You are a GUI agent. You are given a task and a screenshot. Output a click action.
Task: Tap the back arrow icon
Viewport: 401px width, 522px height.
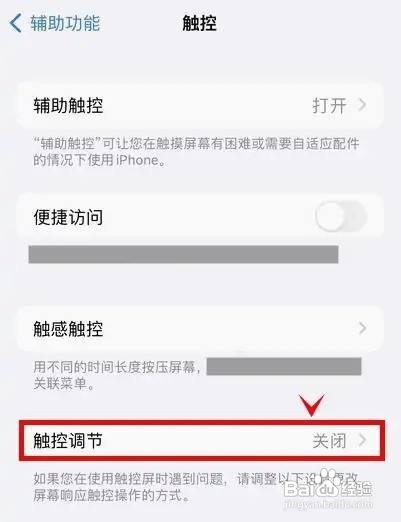(16, 23)
